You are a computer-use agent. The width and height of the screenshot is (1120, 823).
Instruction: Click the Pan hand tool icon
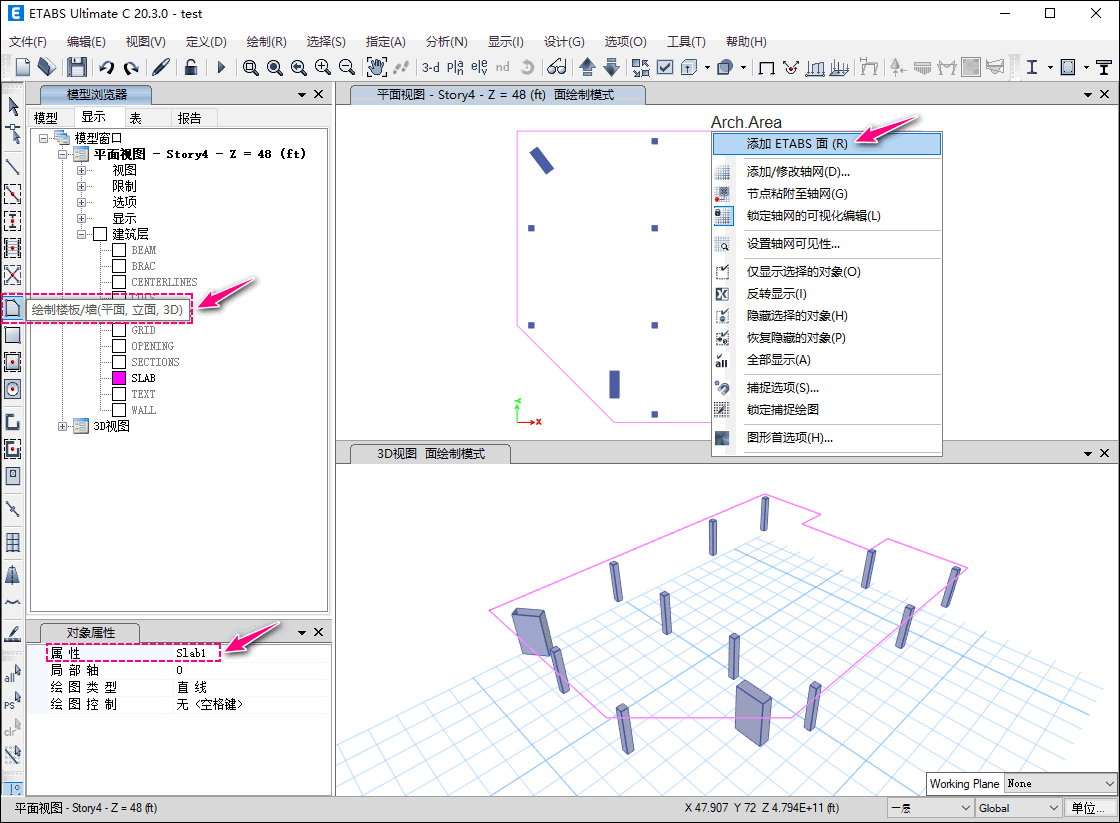[x=377, y=67]
